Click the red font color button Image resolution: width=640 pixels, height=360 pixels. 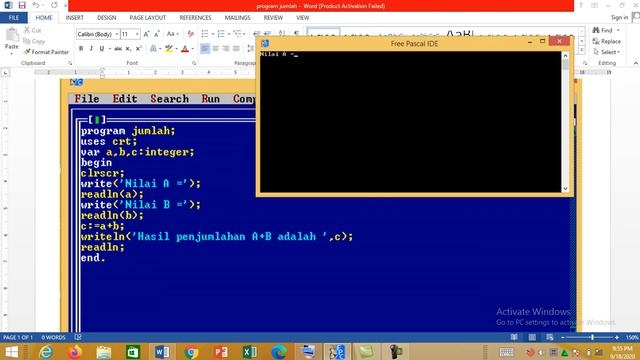[x=185, y=49]
